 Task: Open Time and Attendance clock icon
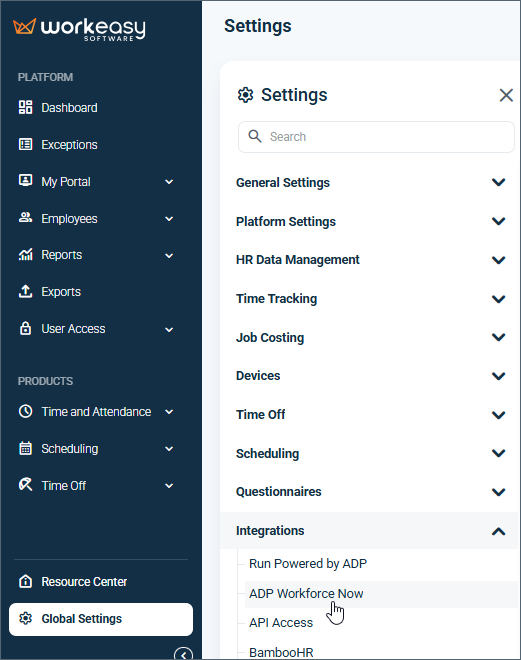coord(25,411)
